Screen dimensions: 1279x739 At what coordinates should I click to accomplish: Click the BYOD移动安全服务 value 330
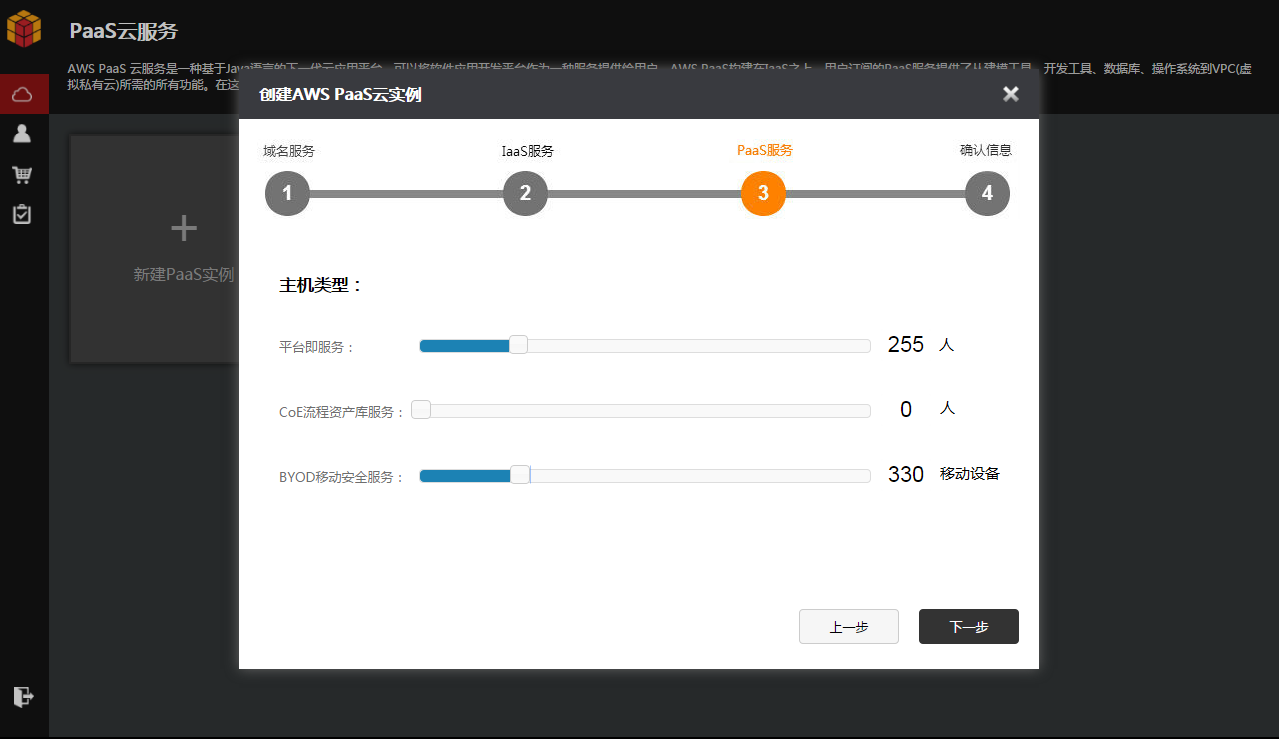[x=906, y=474]
